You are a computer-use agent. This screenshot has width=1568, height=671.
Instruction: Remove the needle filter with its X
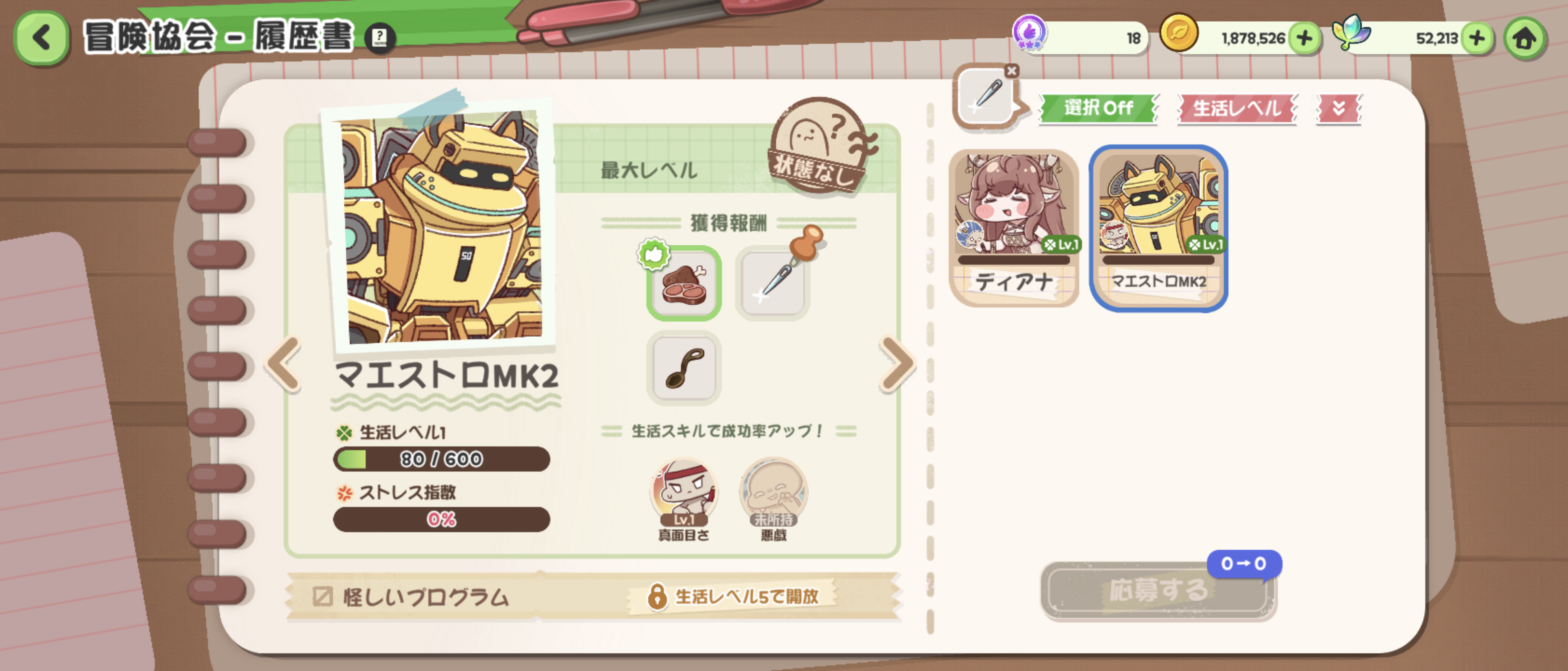pos(1011,71)
